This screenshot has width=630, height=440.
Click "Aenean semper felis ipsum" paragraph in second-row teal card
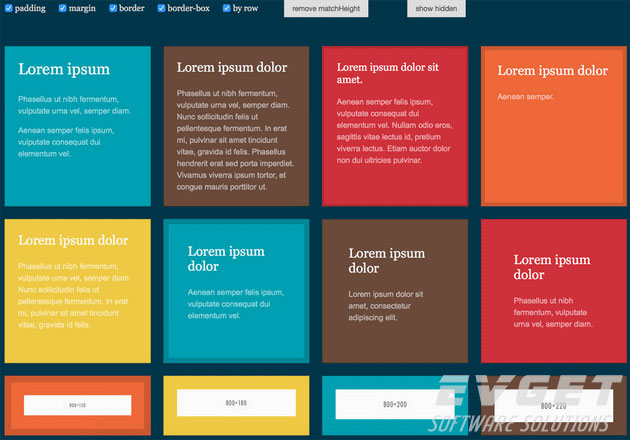tap(236, 304)
